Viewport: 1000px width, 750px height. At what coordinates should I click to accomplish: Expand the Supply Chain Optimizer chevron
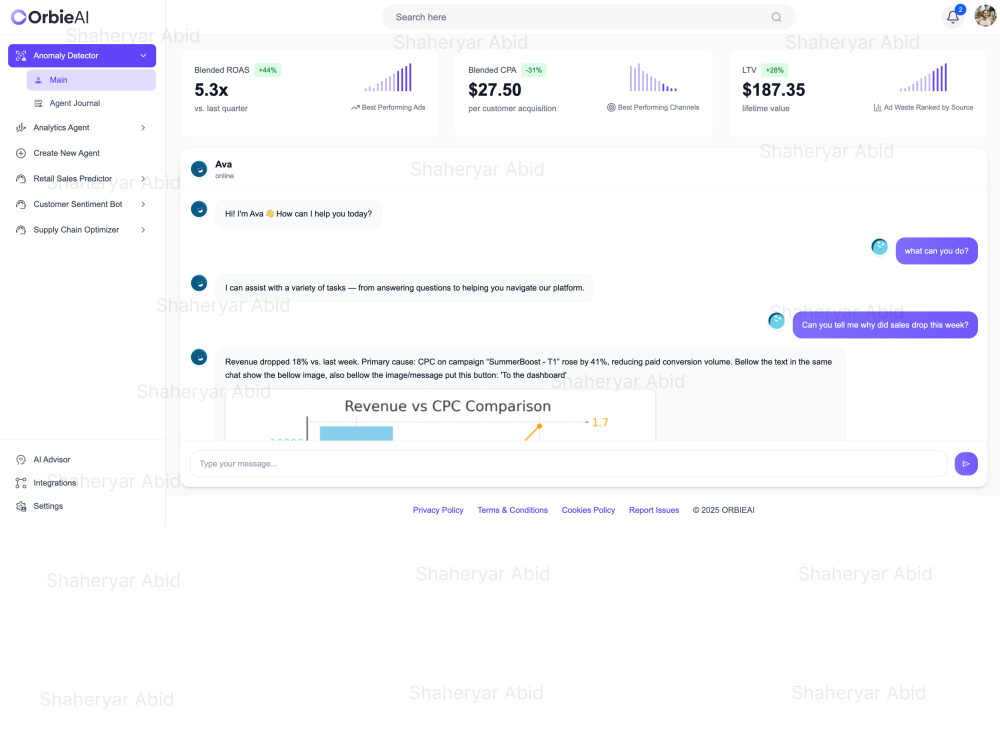[143, 230]
